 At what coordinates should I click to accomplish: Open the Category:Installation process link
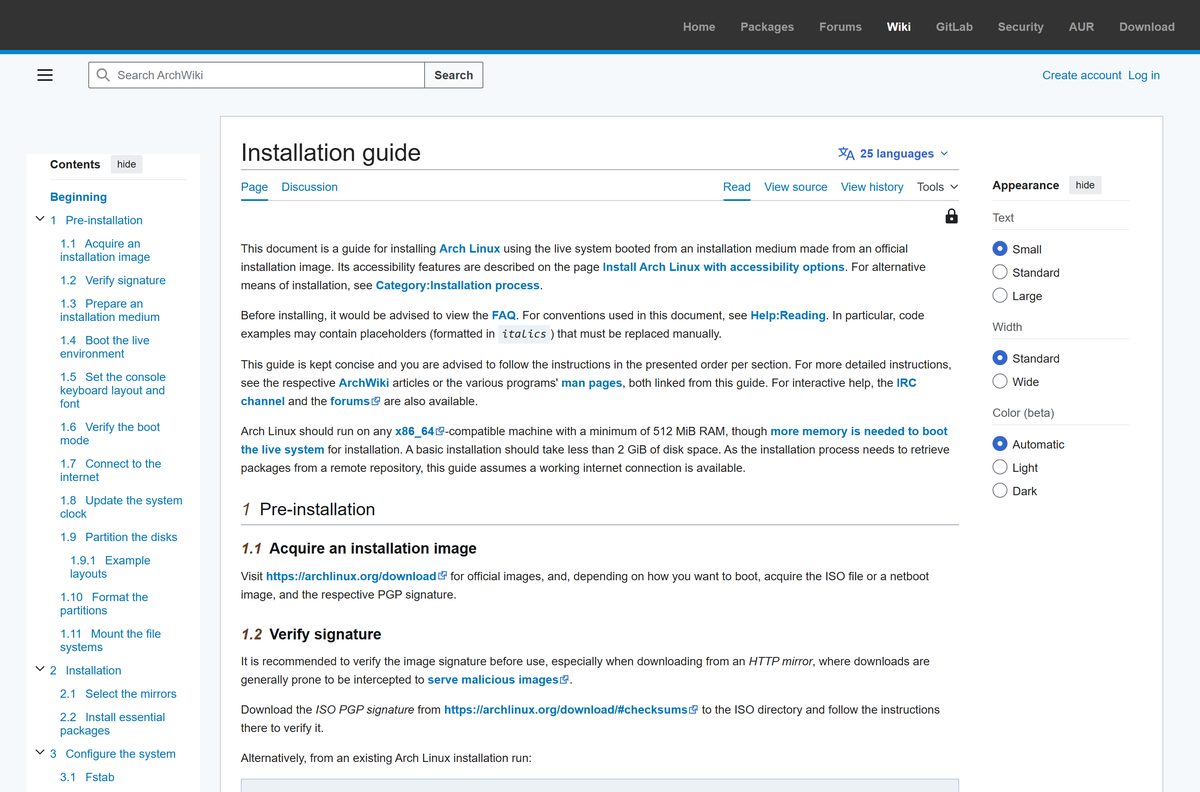458,286
